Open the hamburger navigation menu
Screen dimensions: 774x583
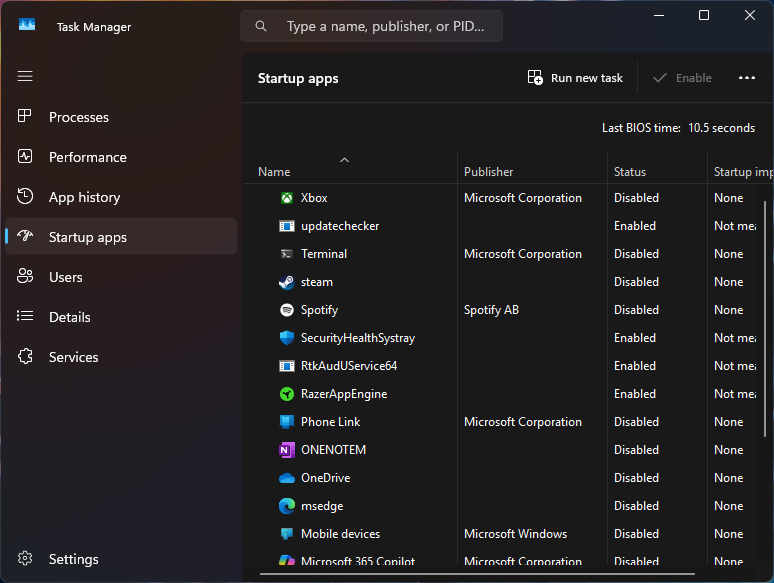[x=25, y=77]
